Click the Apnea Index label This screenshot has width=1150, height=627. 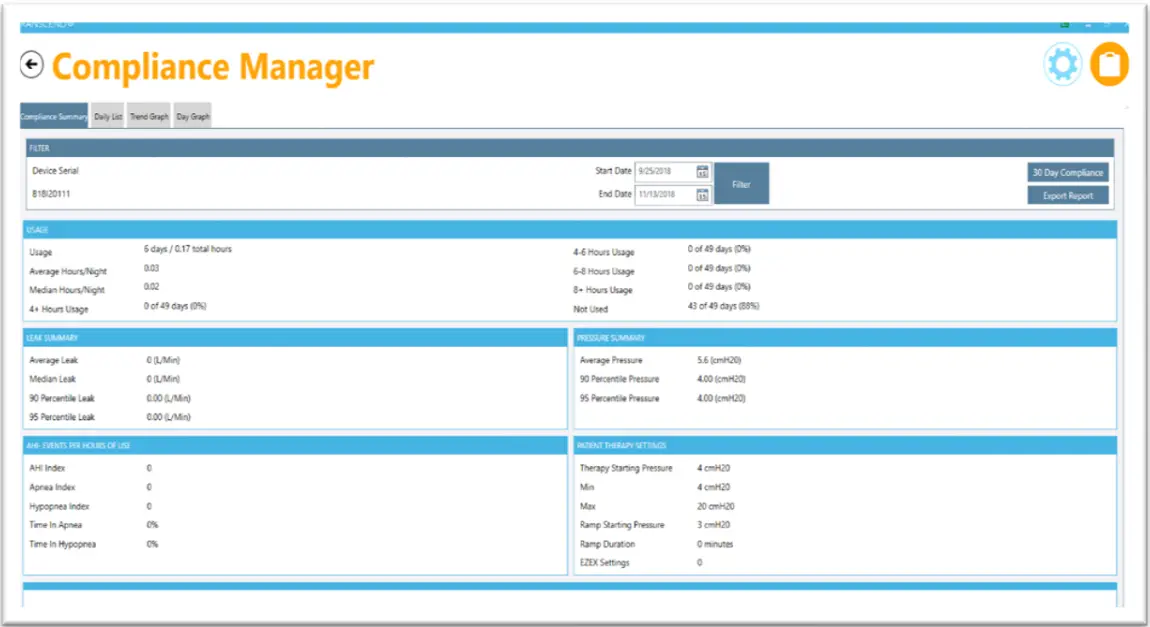52,487
